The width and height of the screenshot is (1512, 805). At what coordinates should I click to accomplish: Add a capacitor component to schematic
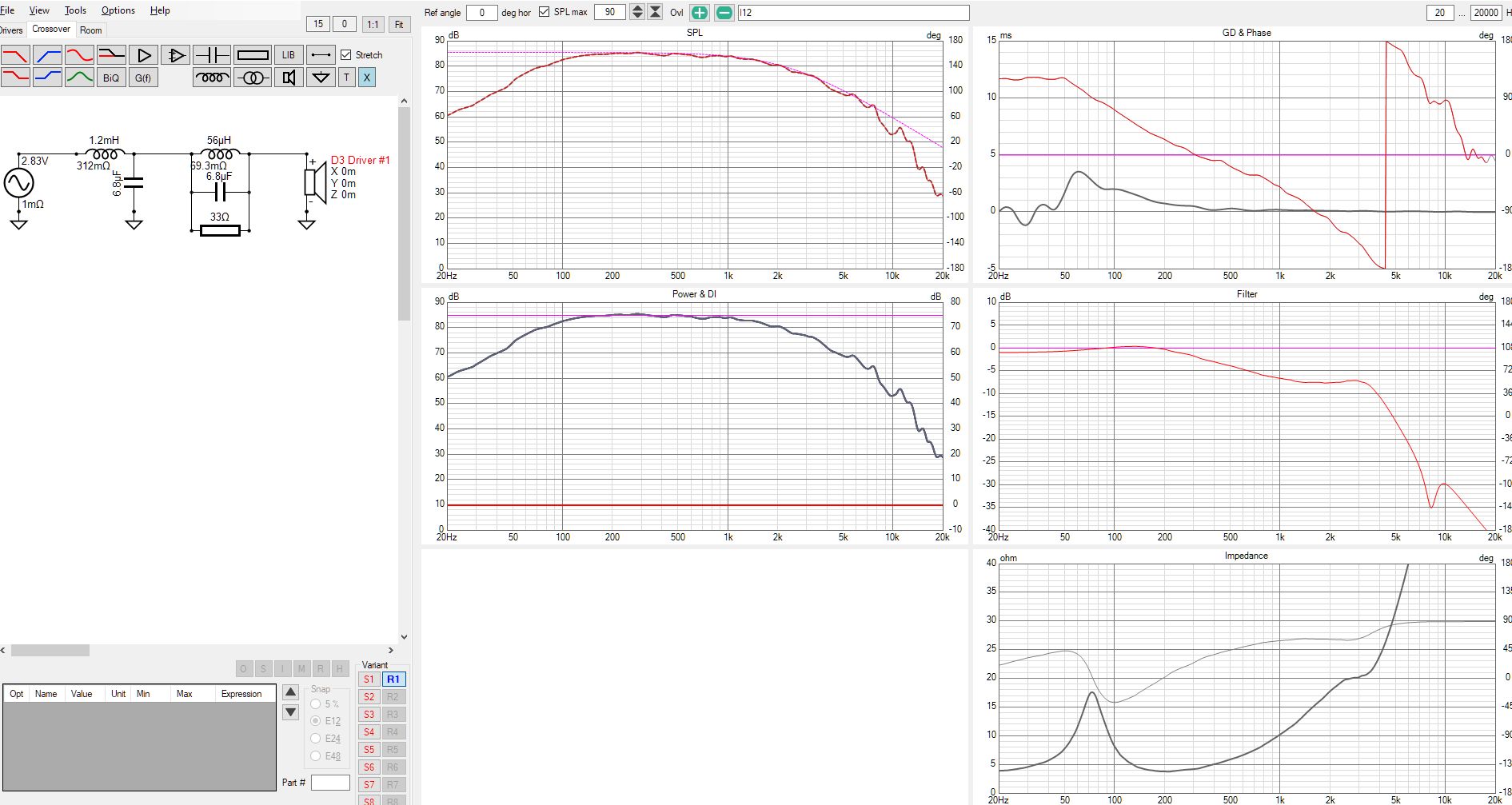pos(212,55)
